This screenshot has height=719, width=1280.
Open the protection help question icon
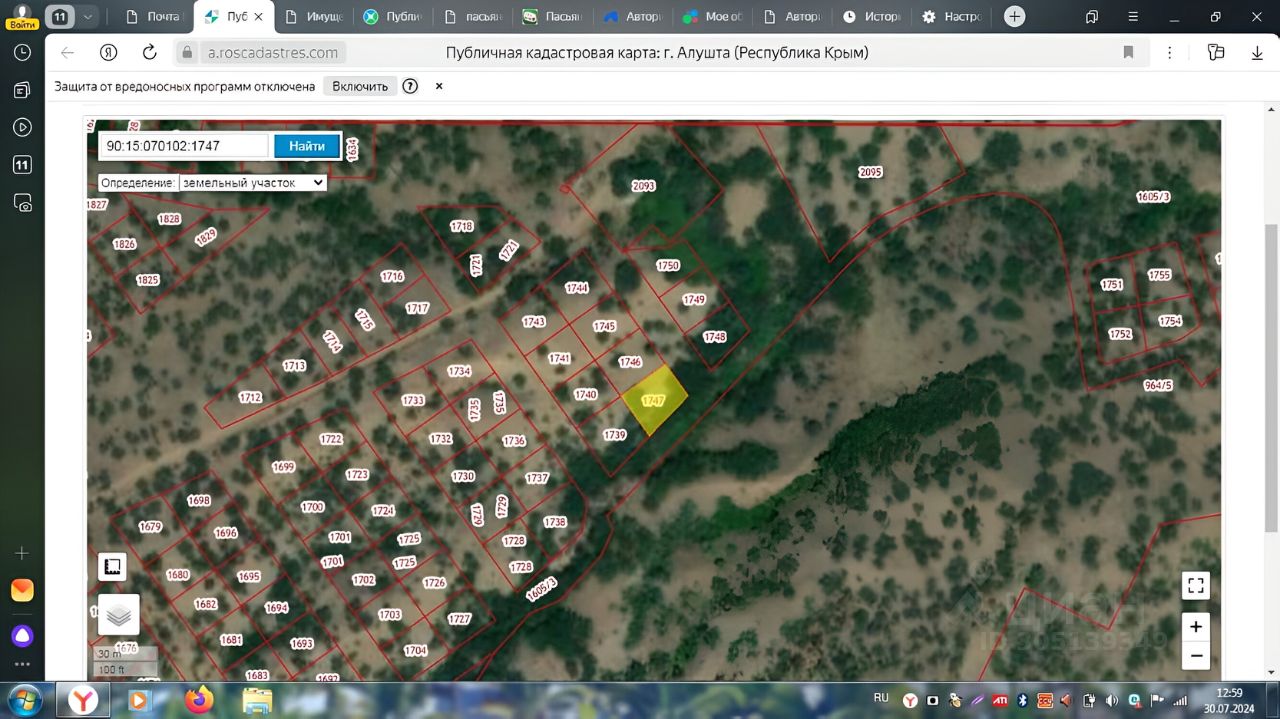click(410, 86)
